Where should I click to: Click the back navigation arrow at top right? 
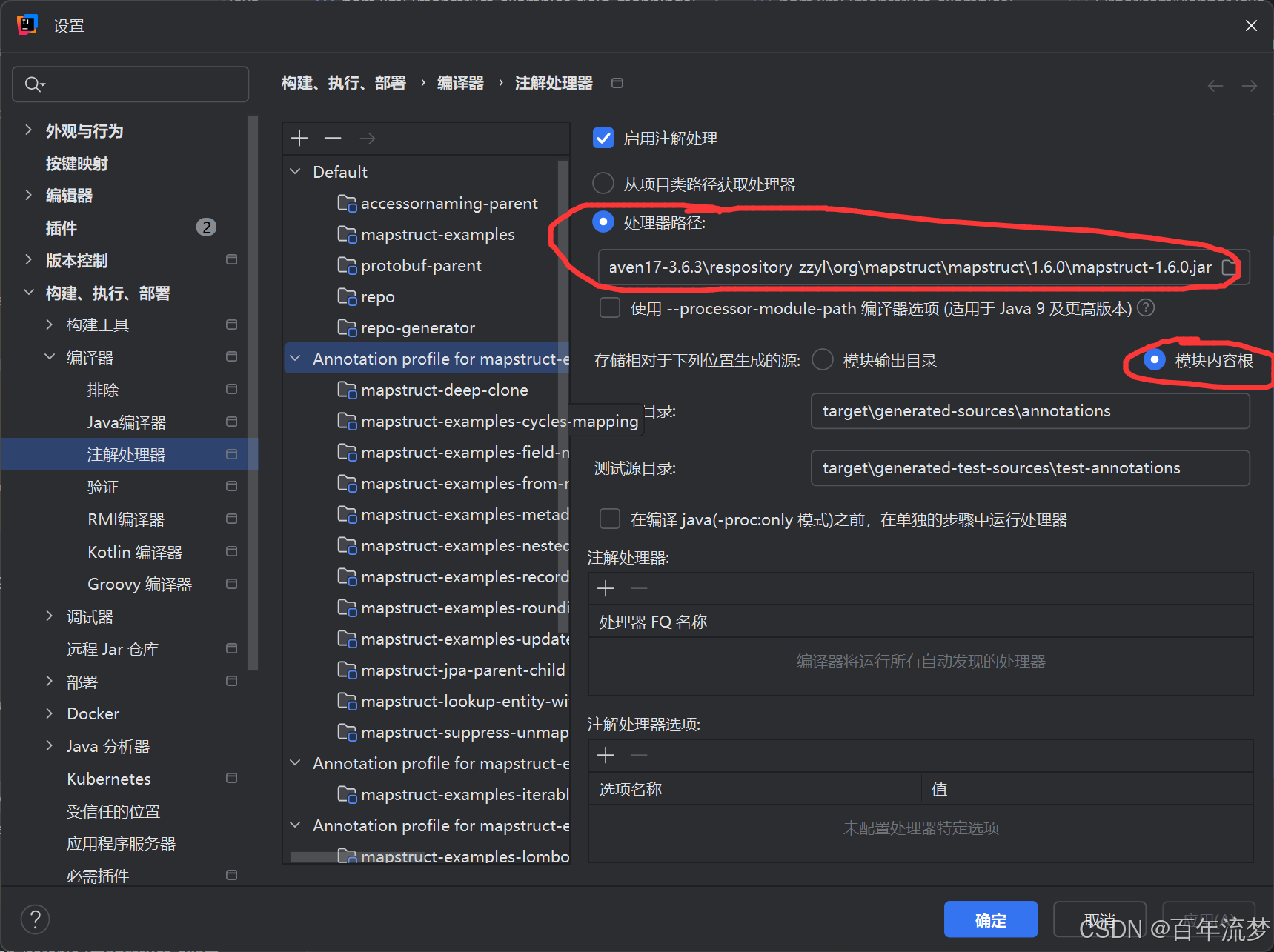1215,85
